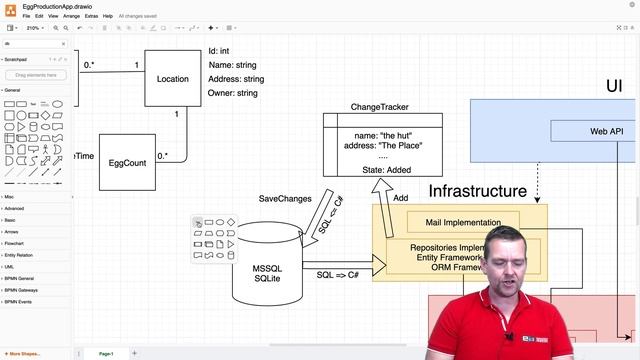This screenshot has width=640, height=360.
Task: Select the square shape in General palette
Action: 9,116
